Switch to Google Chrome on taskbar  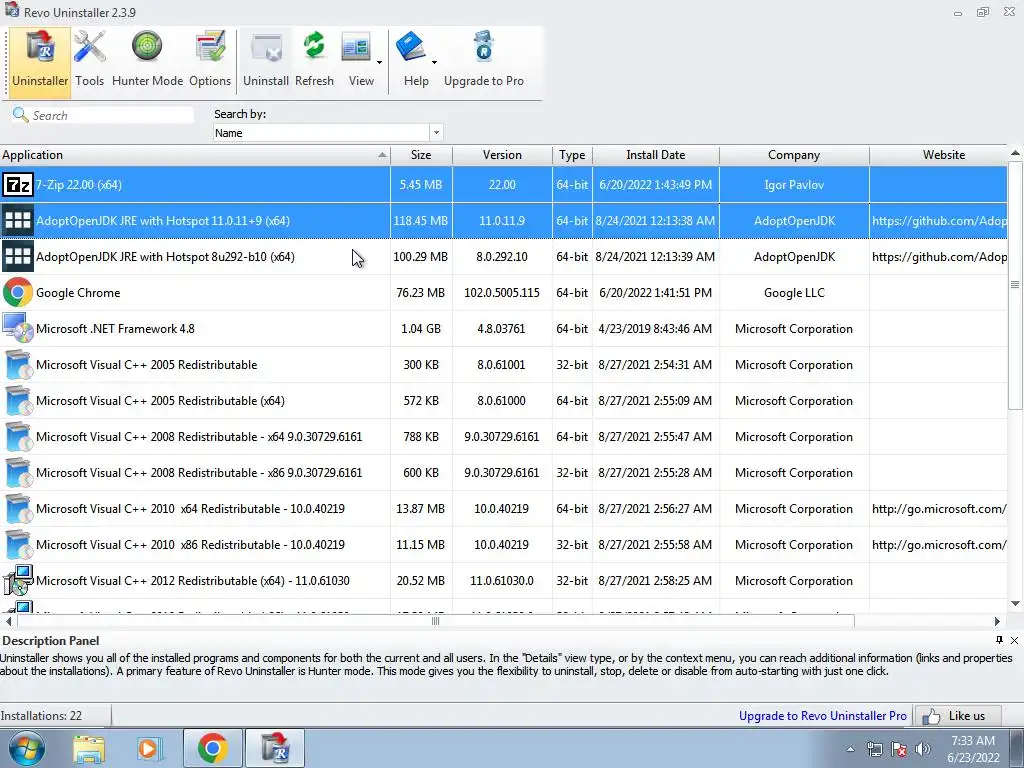[x=212, y=748]
